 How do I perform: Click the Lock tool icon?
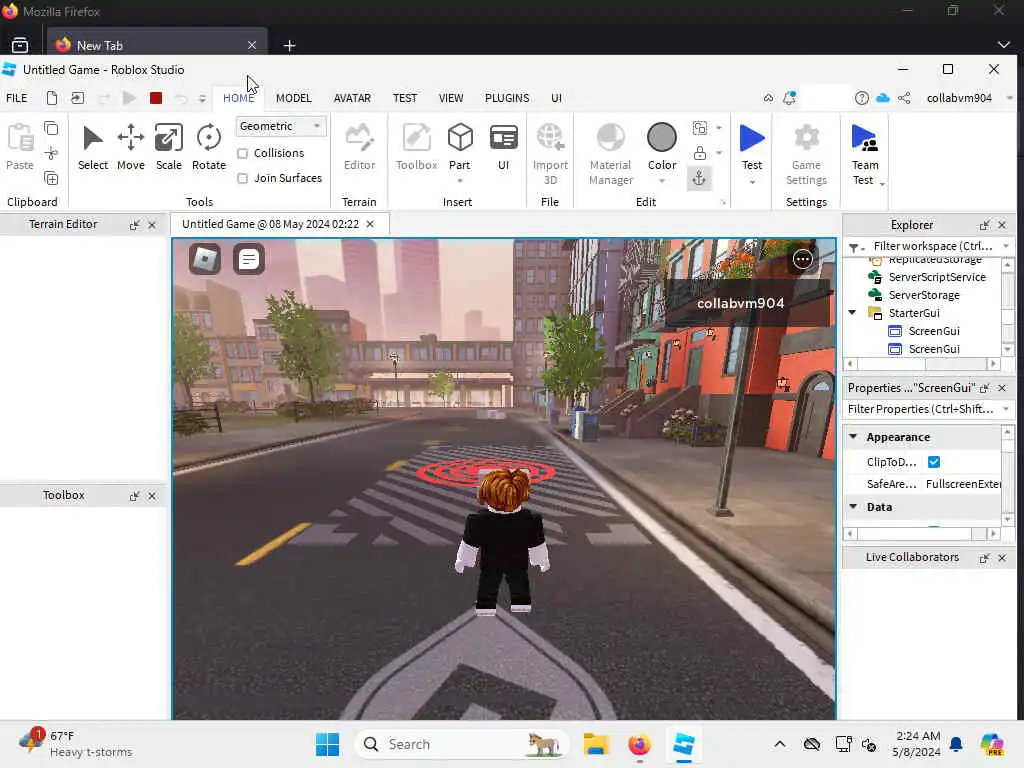[699, 153]
